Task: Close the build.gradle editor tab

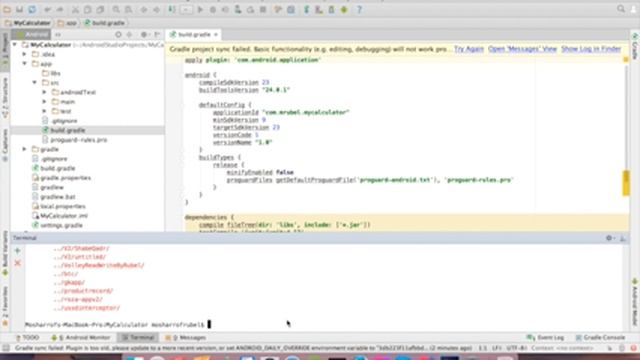Action: click(216, 35)
